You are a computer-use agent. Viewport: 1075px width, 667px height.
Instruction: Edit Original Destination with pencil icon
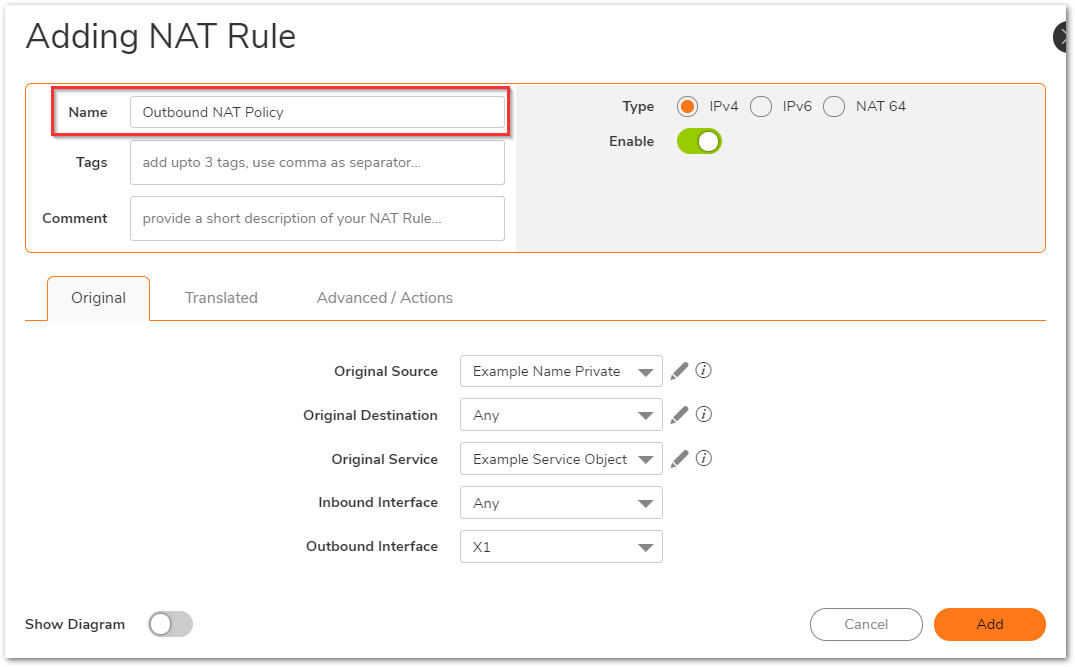click(679, 415)
